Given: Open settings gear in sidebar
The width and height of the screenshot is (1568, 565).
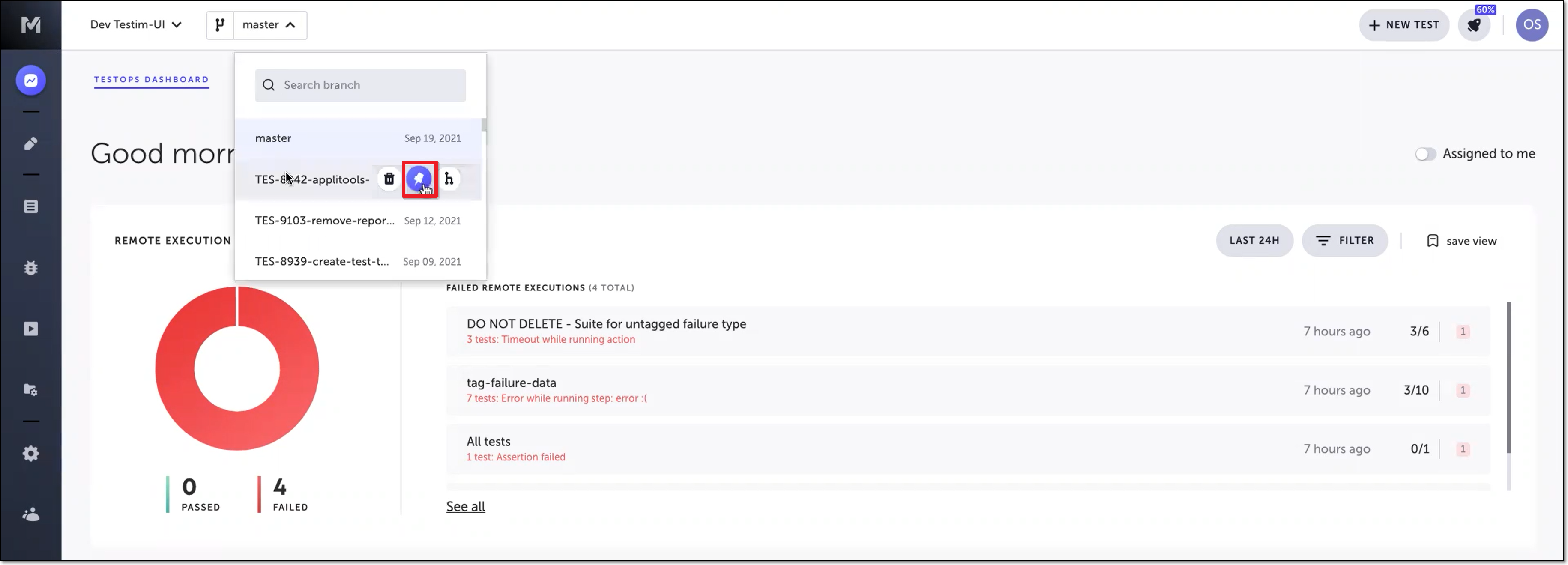Looking at the screenshot, I should (30, 454).
